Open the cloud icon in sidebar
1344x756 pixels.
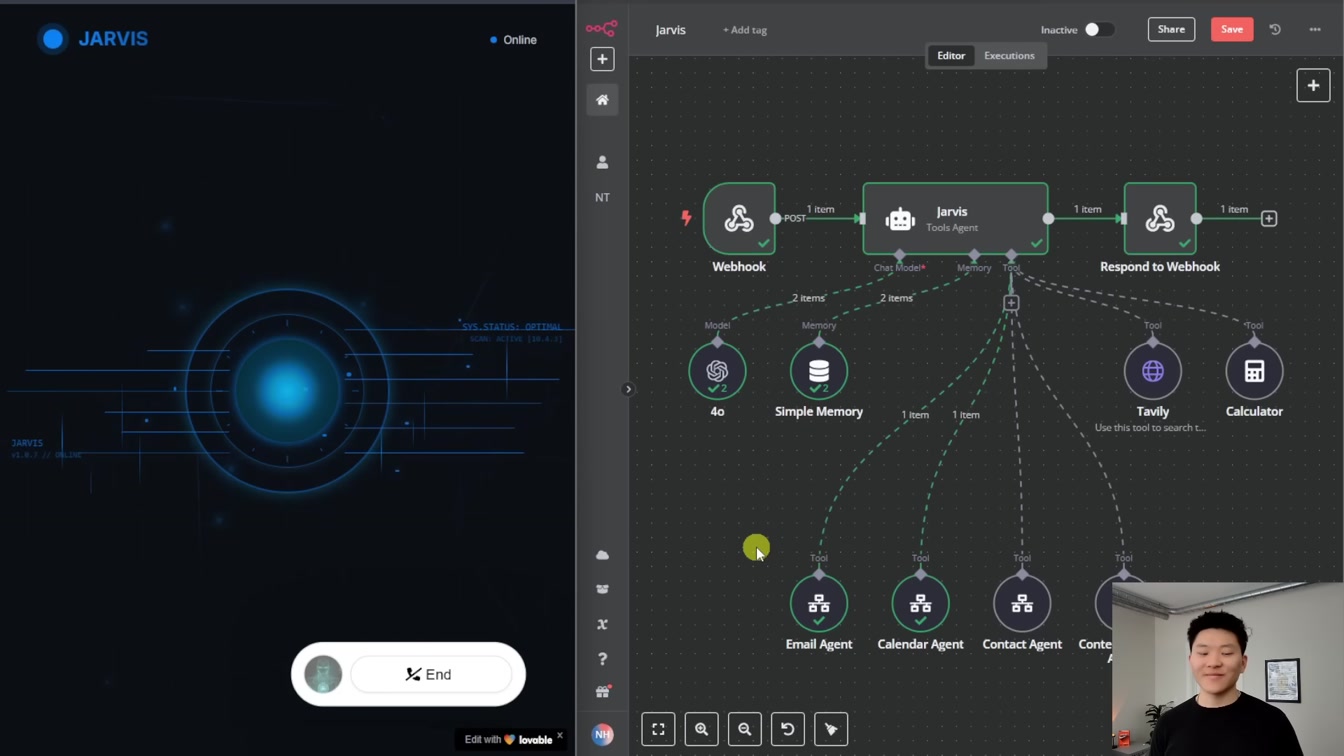click(x=602, y=555)
